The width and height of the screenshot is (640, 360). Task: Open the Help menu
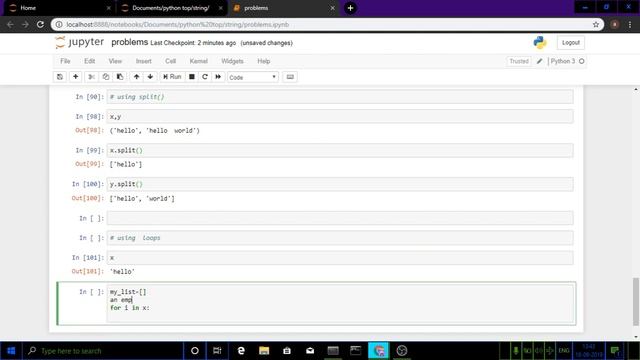pos(264,61)
